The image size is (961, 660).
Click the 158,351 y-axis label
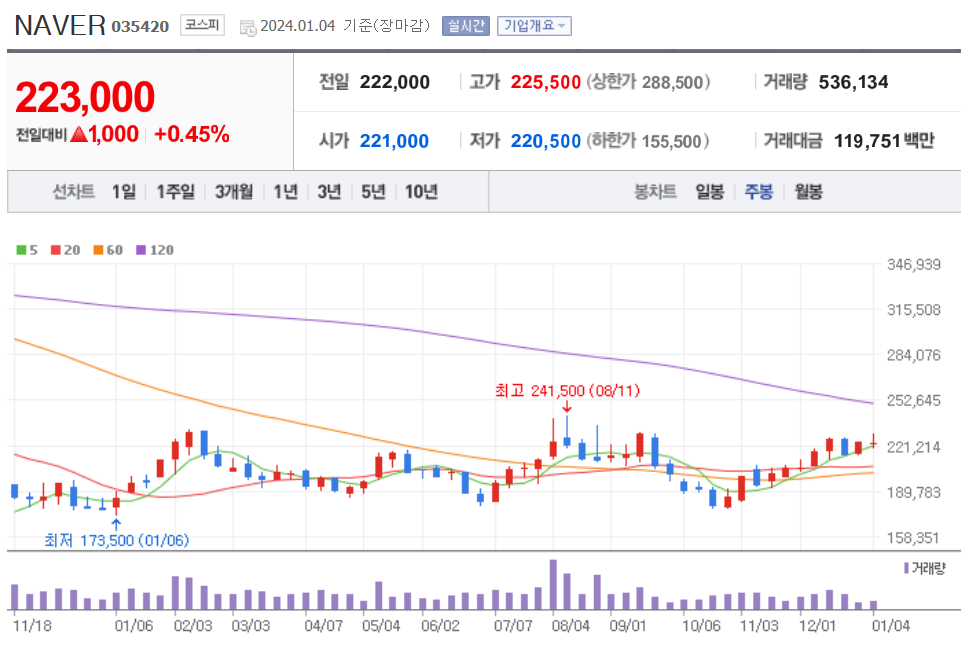click(914, 538)
